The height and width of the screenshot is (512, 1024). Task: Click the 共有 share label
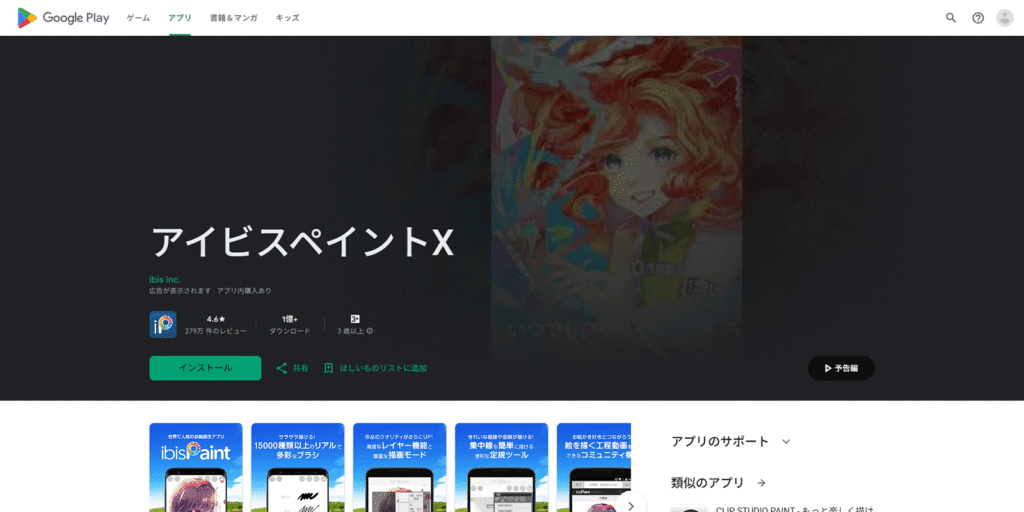coord(300,368)
